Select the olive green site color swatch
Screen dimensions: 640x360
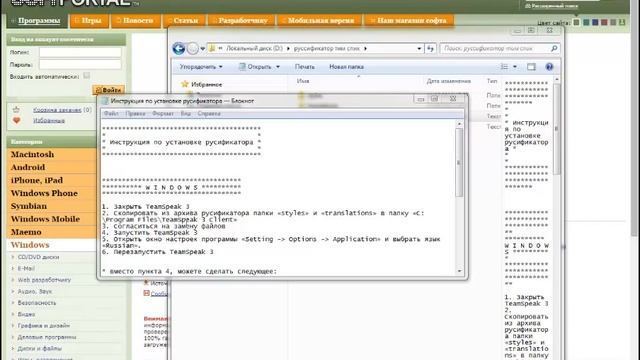(576, 22)
